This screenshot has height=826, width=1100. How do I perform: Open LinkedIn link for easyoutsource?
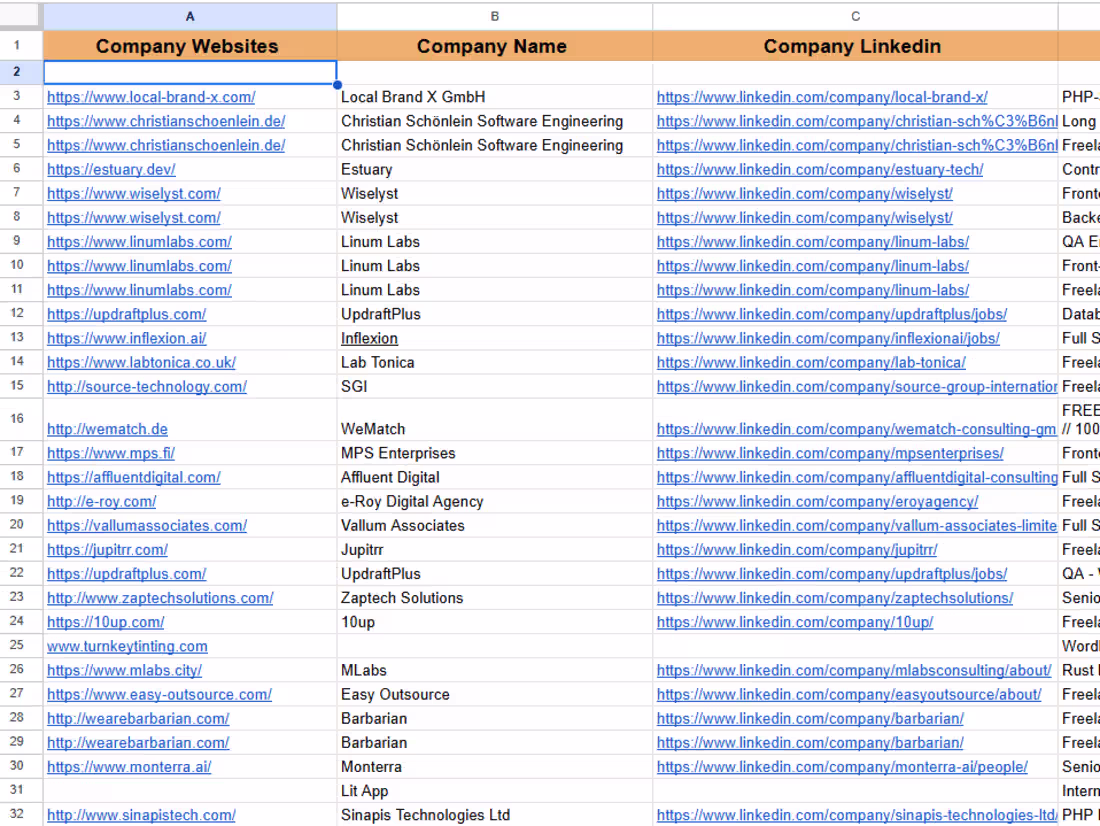coord(849,694)
